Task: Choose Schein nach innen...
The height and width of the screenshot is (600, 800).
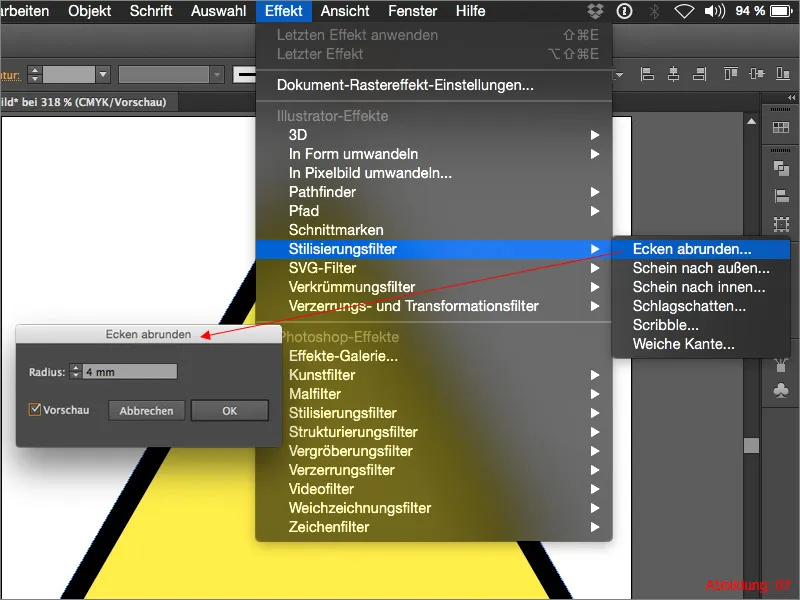Action: pos(701,287)
